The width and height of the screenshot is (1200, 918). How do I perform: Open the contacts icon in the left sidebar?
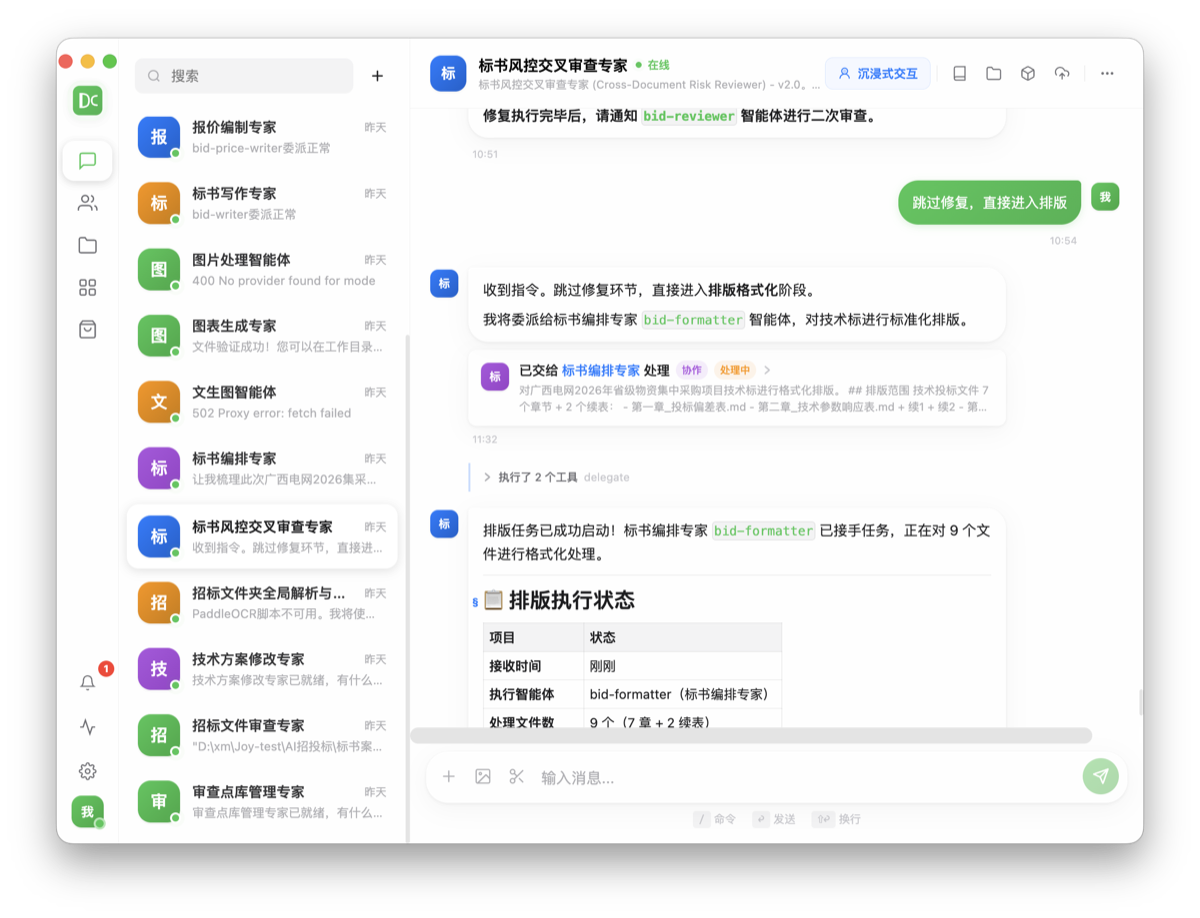(x=88, y=202)
